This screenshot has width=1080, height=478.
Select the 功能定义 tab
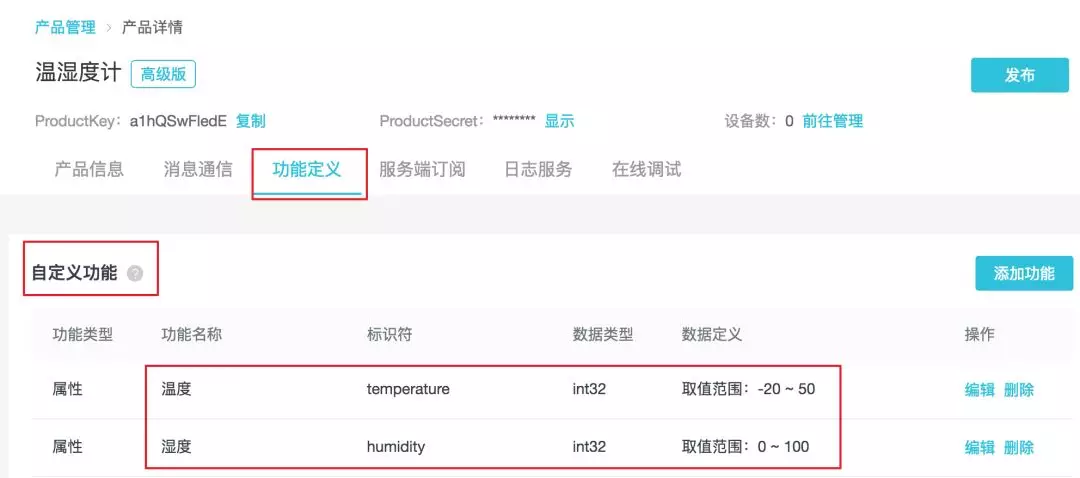coord(307,169)
